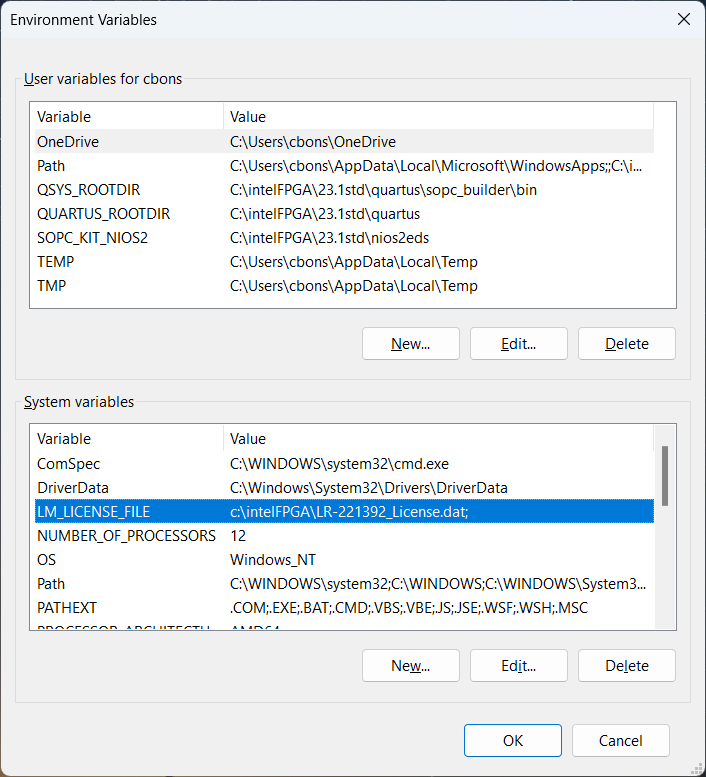Screen dimensions: 706x777
Task: Close the Environment Variables dialog
Action: point(684,19)
